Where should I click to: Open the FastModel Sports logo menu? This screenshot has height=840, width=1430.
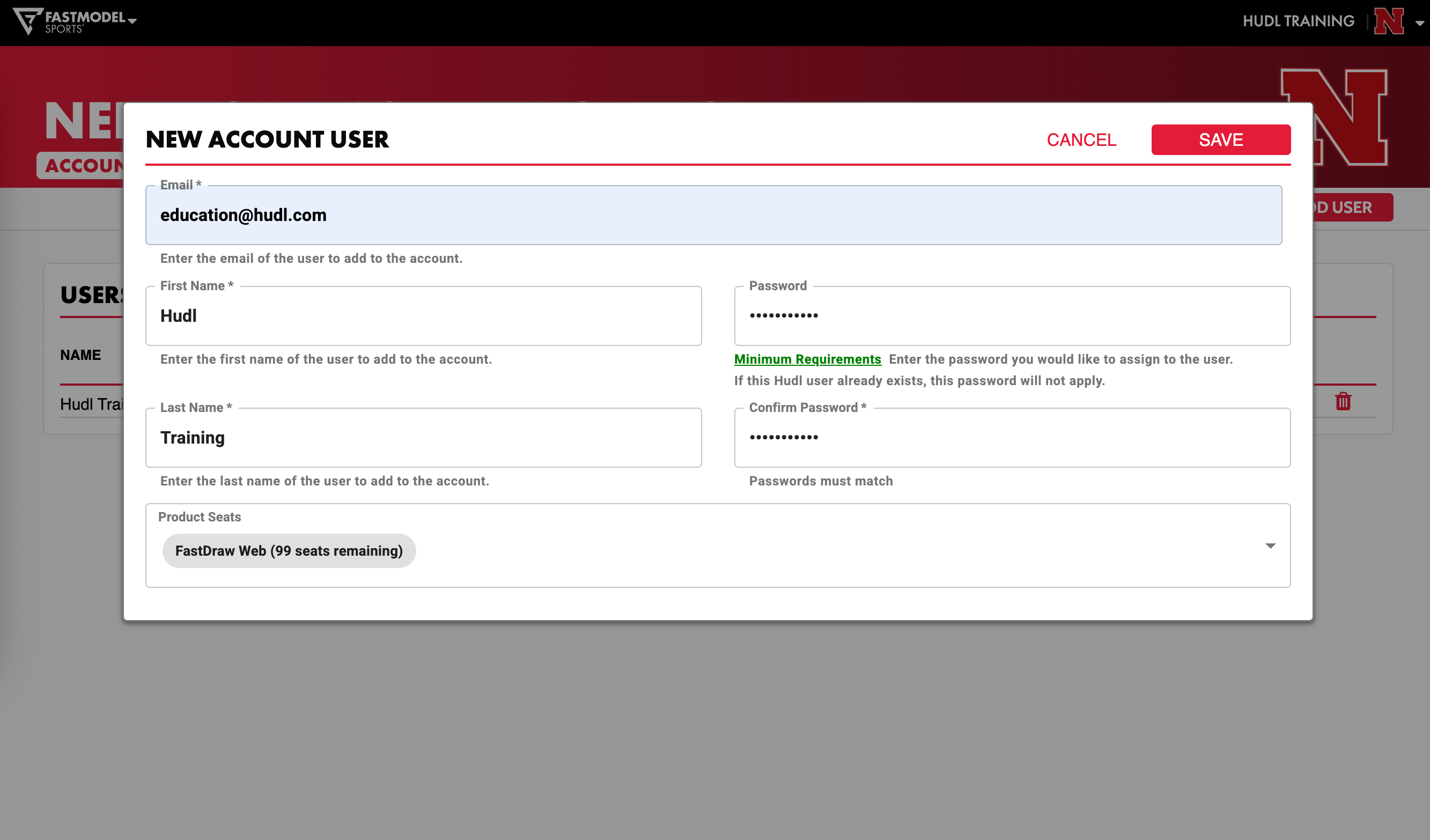pos(75,21)
